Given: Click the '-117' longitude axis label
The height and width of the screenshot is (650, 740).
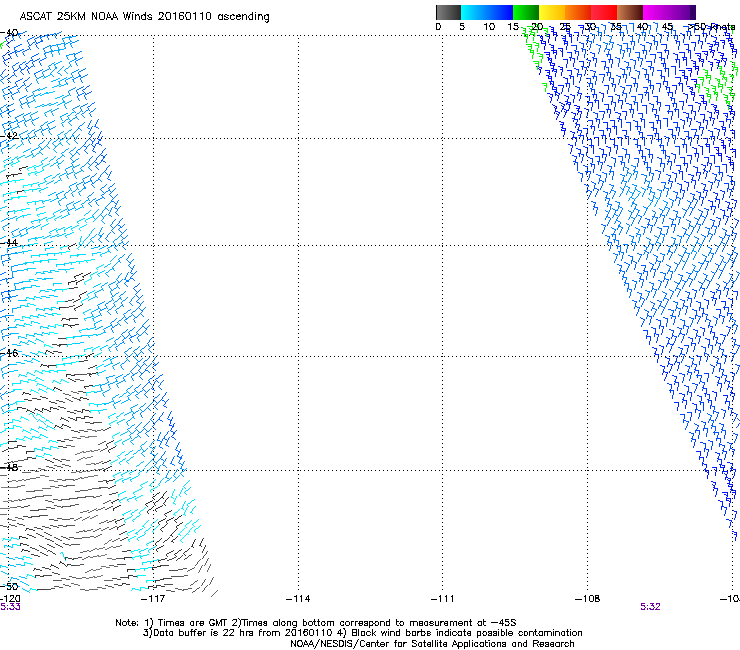Looking at the screenshot, I should pyautogui.click(x=153, y=599).
